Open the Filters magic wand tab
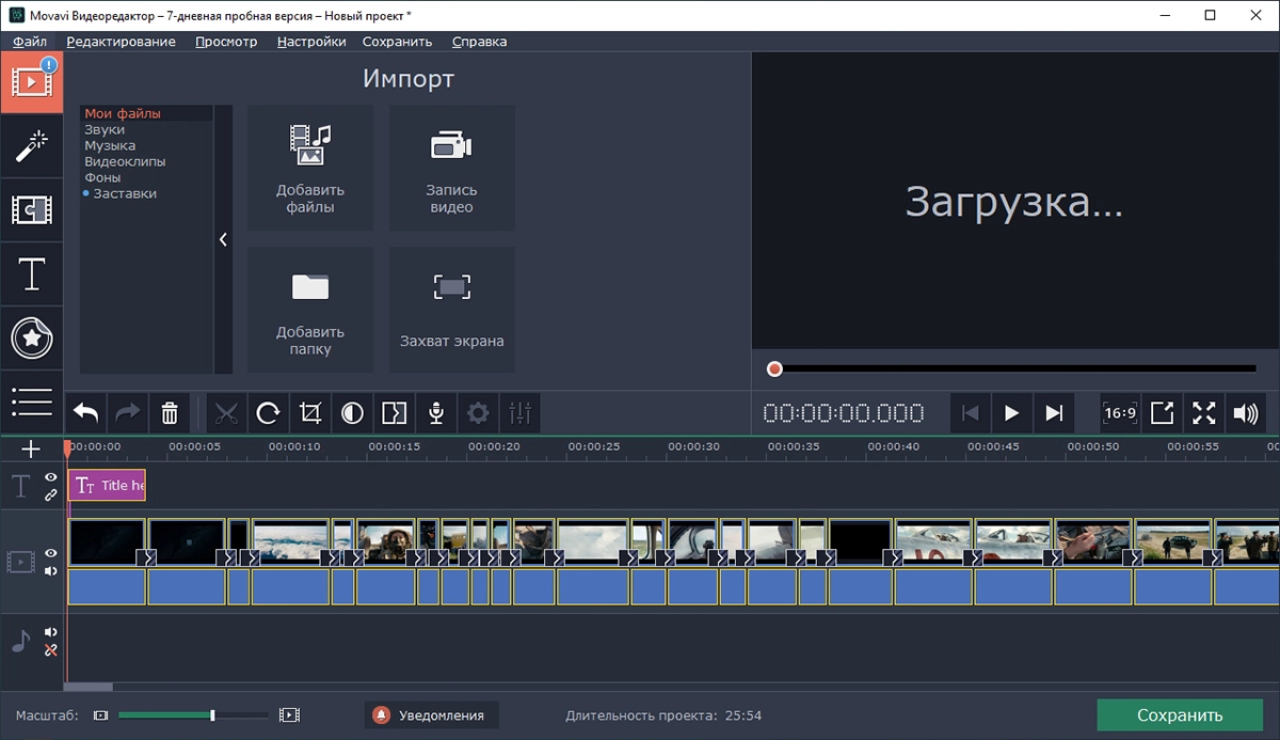 pos(31,147)
